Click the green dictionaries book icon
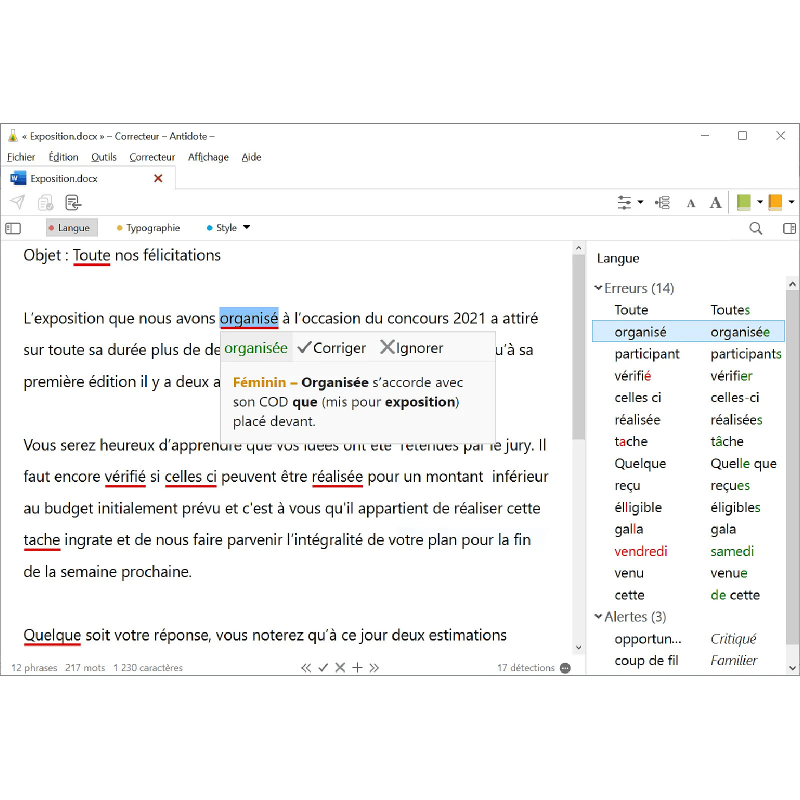Viewport: 800px width, 800px height. pos(744,203)
